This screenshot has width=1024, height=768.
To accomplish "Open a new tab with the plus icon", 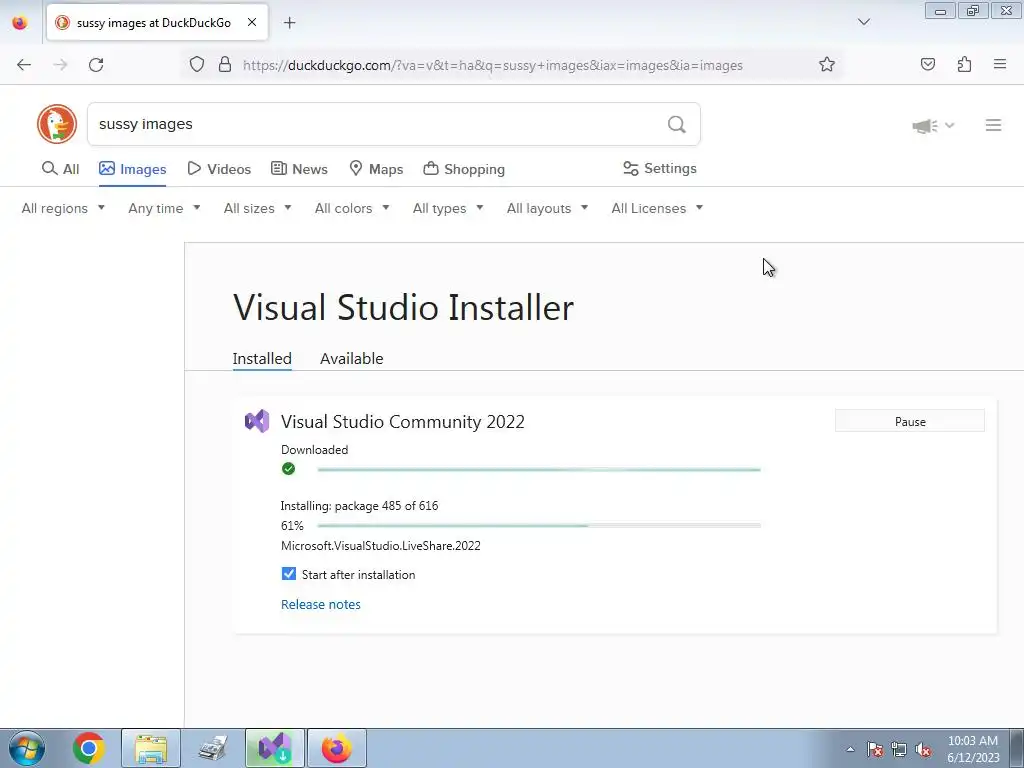I will [x=289, y=23].
